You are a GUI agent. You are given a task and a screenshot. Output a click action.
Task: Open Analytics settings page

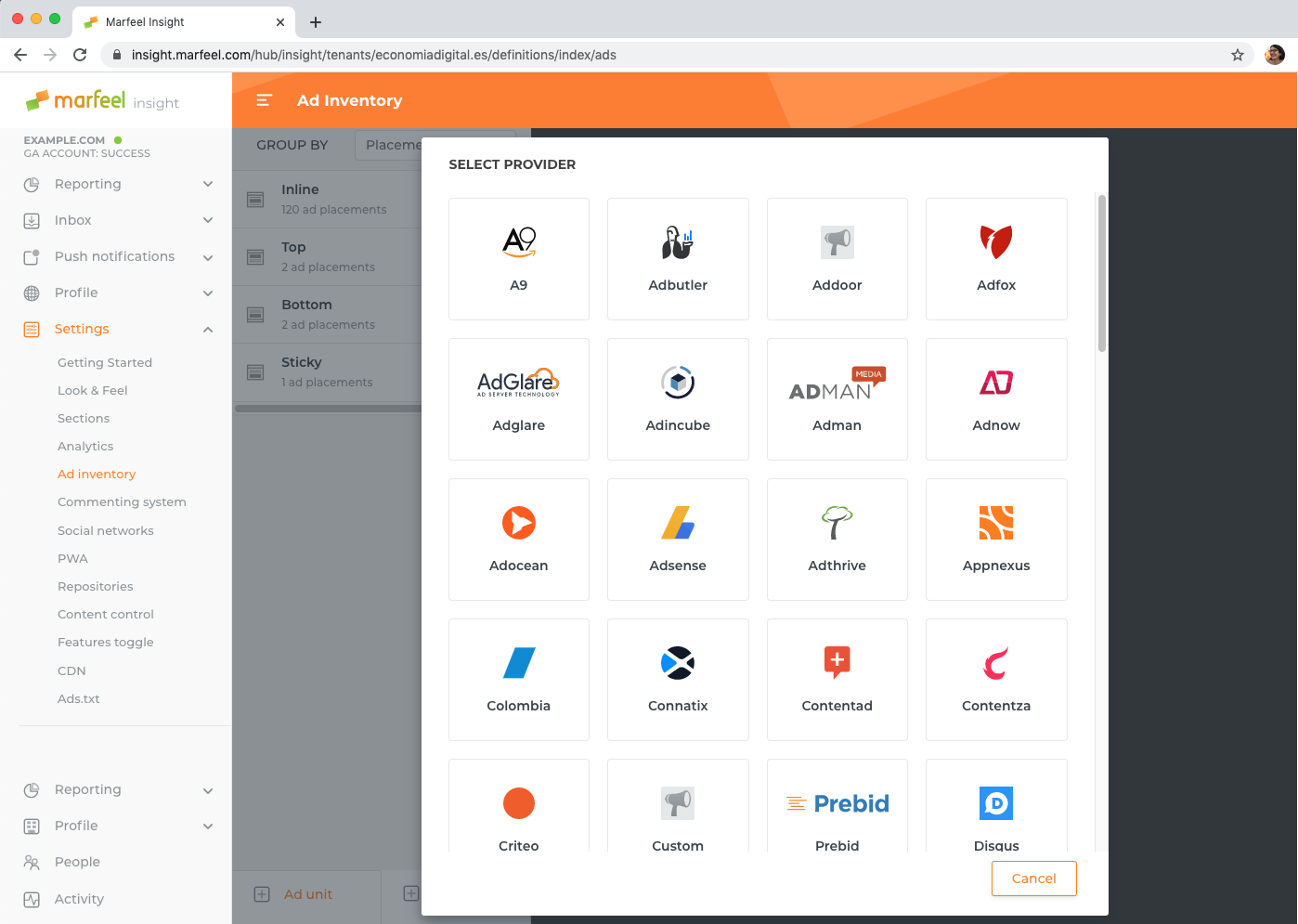click(x=85, y=446)
